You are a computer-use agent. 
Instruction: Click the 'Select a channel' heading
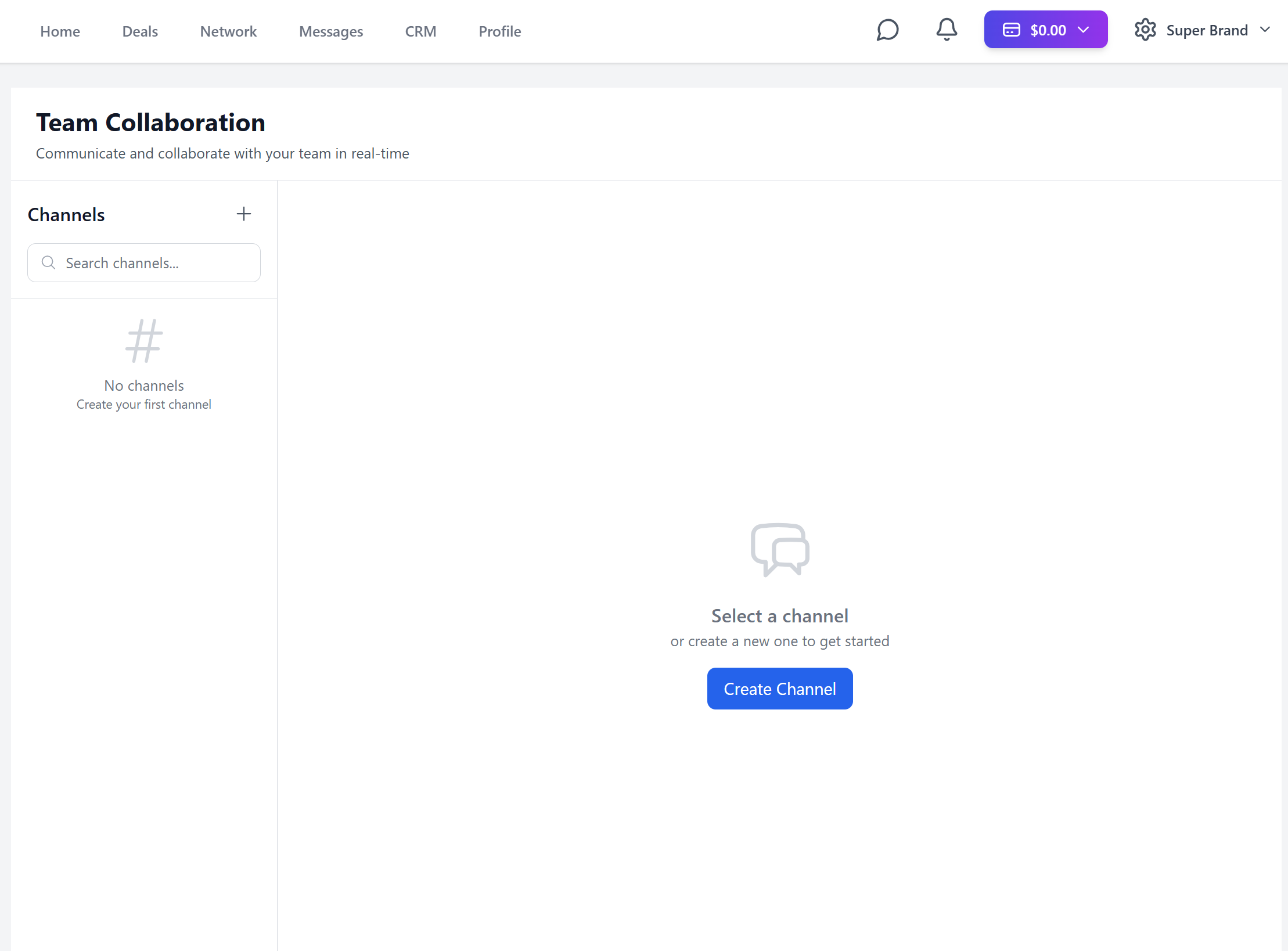point(780,616)
